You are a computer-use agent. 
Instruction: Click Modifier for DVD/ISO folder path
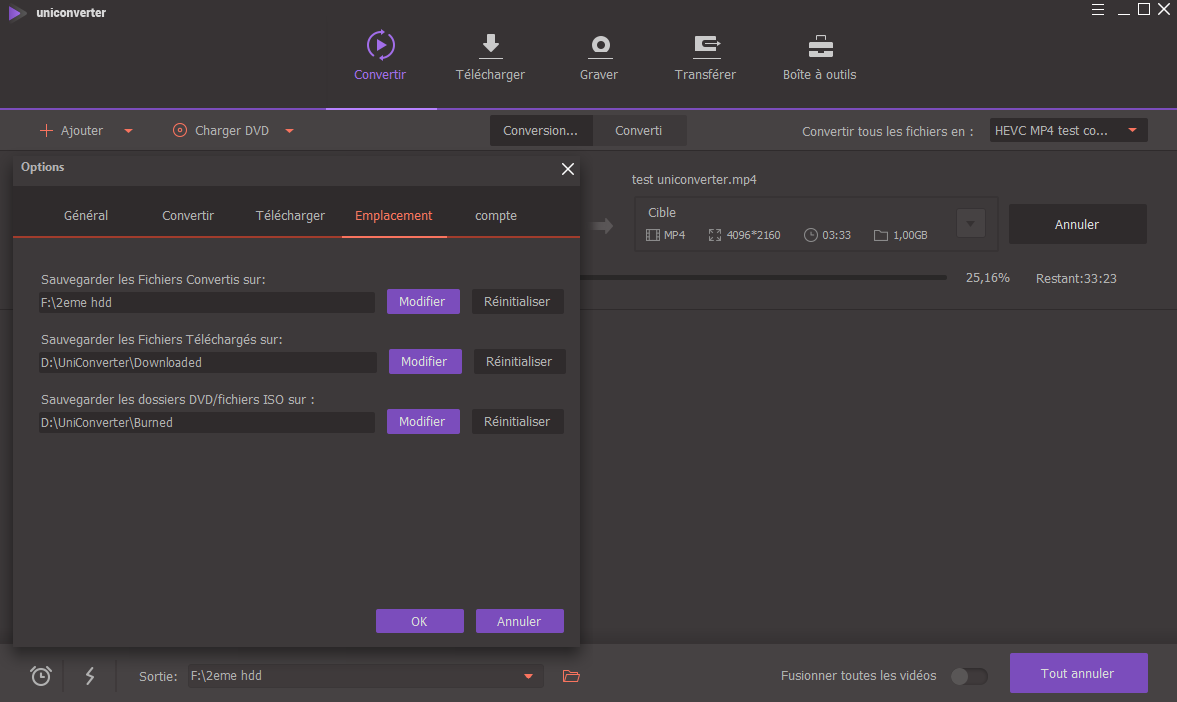[x=423, y=421]
